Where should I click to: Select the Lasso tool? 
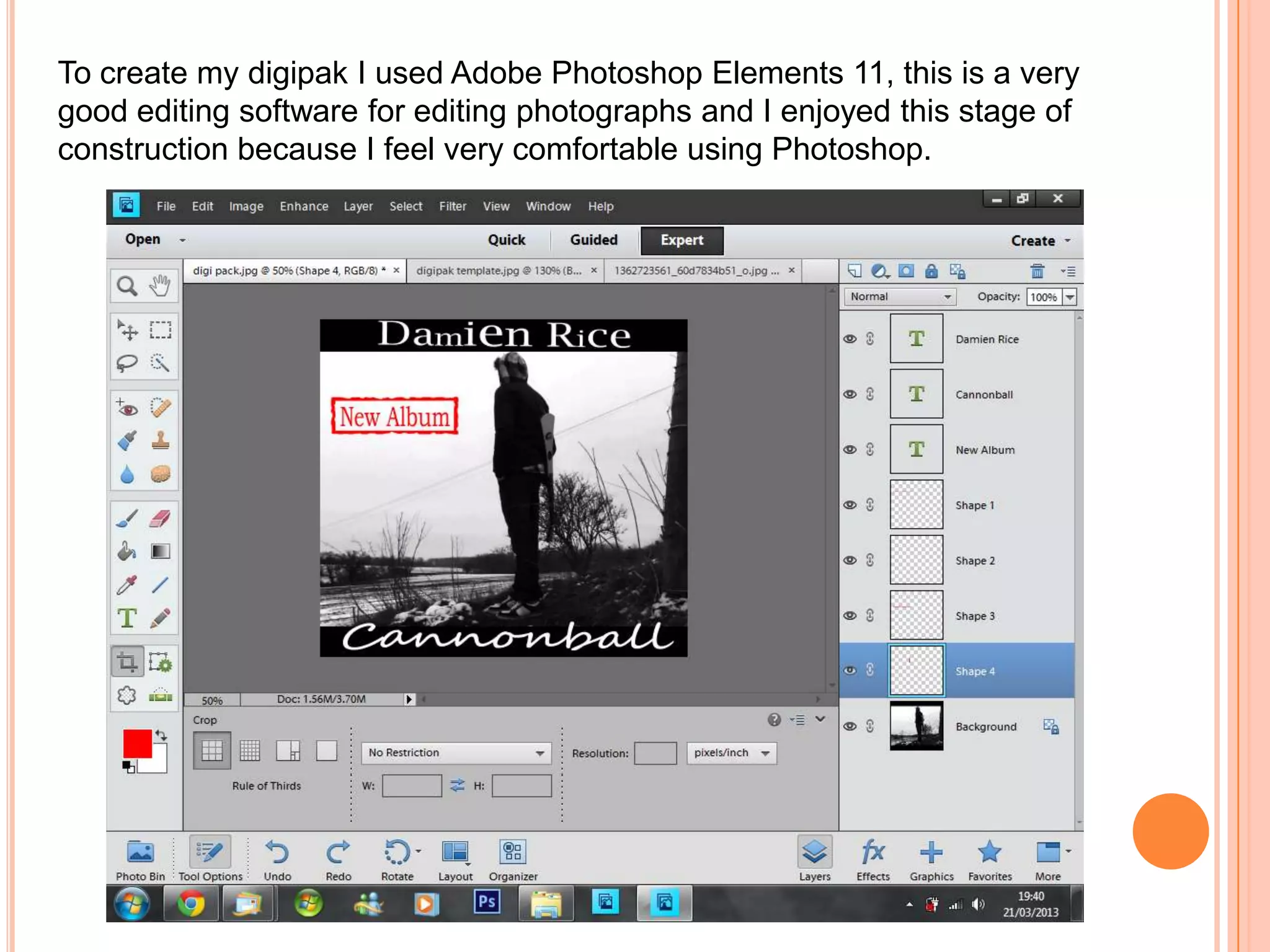point(127,363)
